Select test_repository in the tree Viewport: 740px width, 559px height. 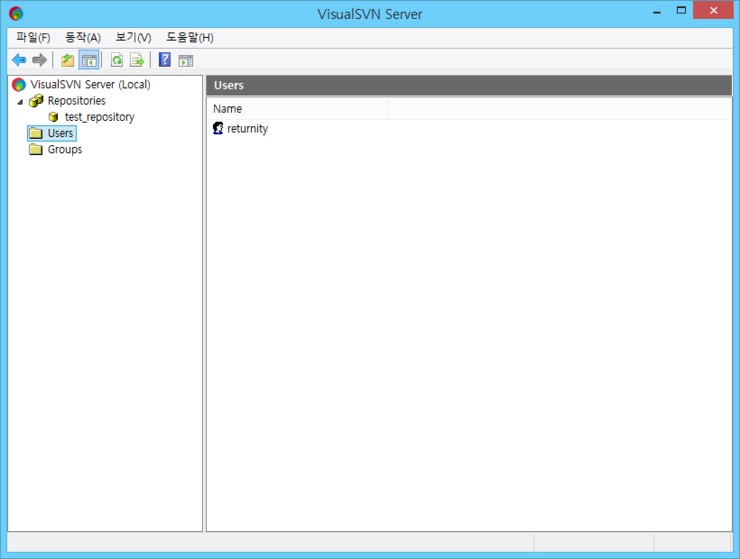pyautogui.click(x=100, y=117)
